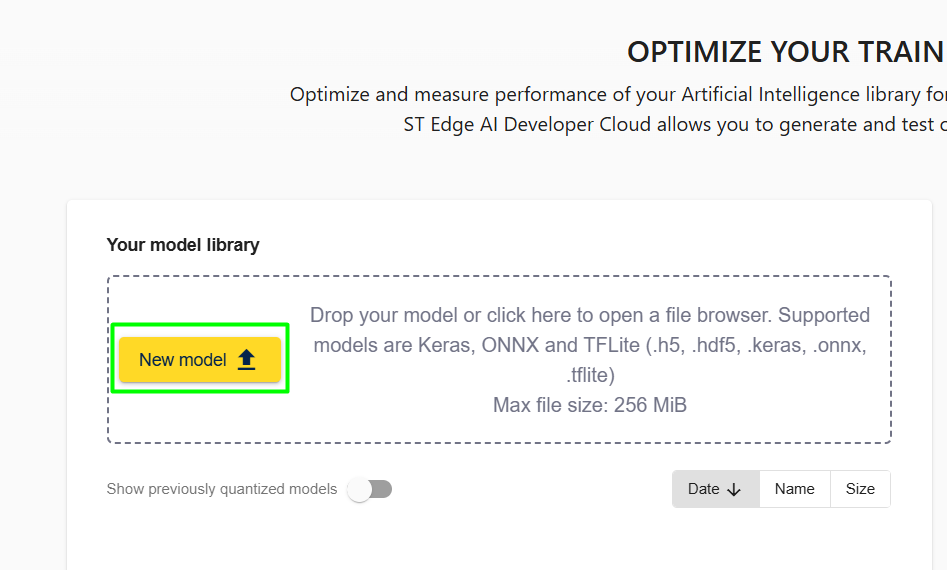Click the 'Your model library' heading
Screen dimensions: 947x570
click(183, 245)
